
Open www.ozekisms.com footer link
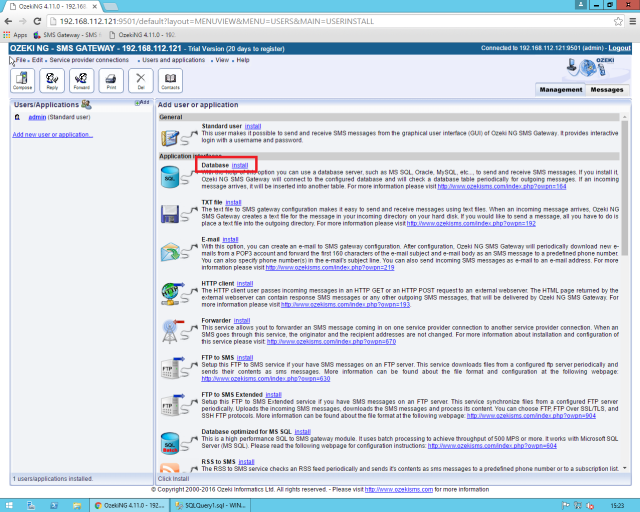pyautogui.click(x=399, y=490)
